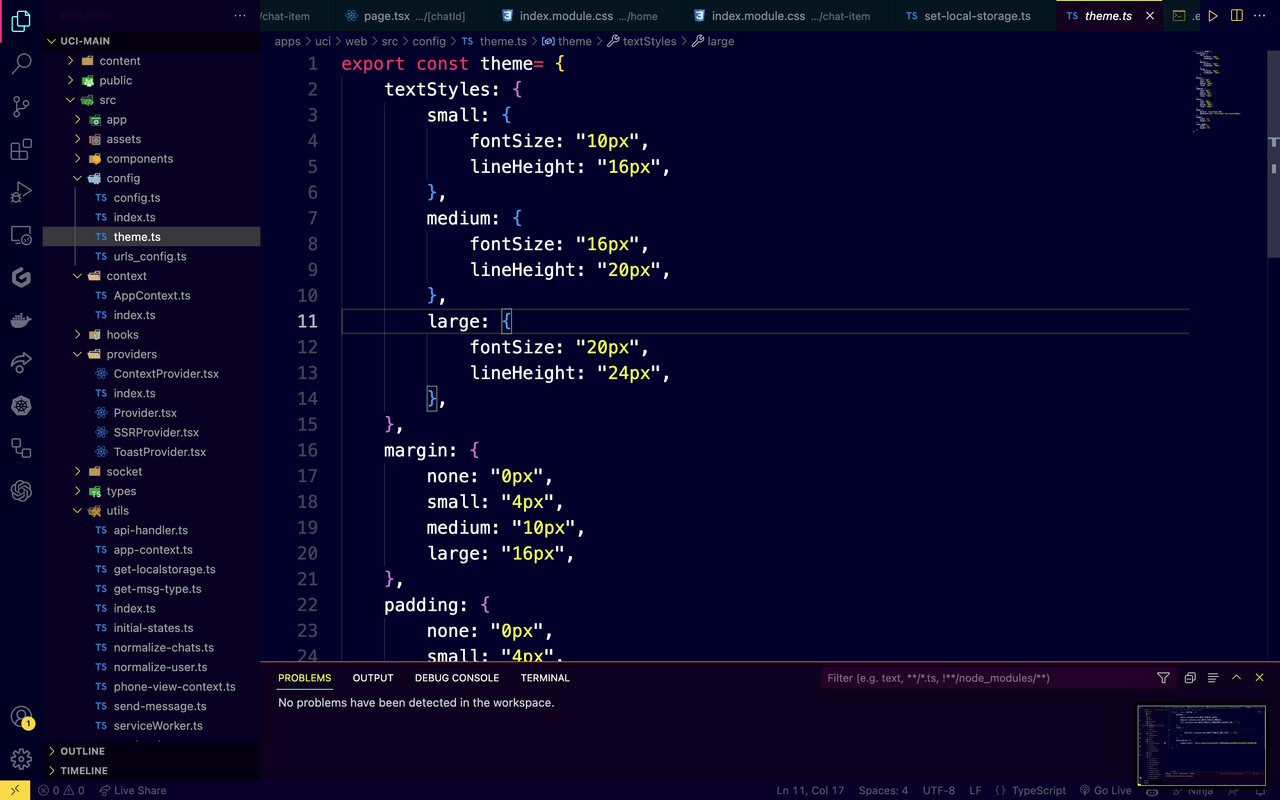
Task: Open the Run and Debug view
Action: 21,193
